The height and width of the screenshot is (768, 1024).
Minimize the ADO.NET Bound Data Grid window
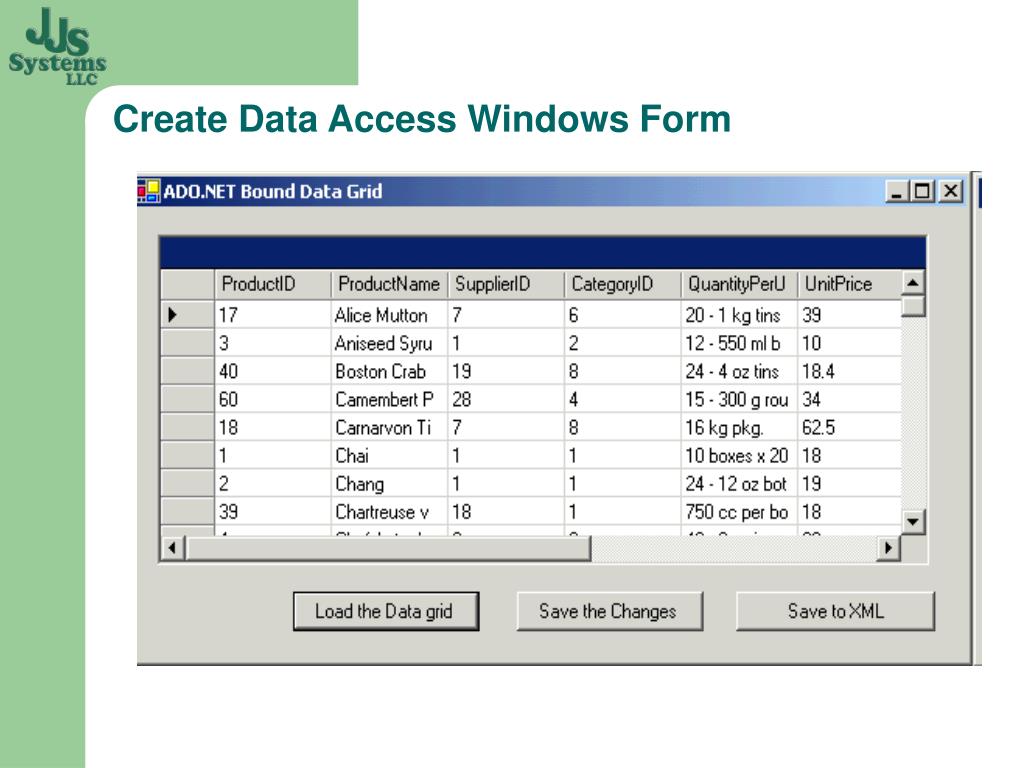coord(897,191)
